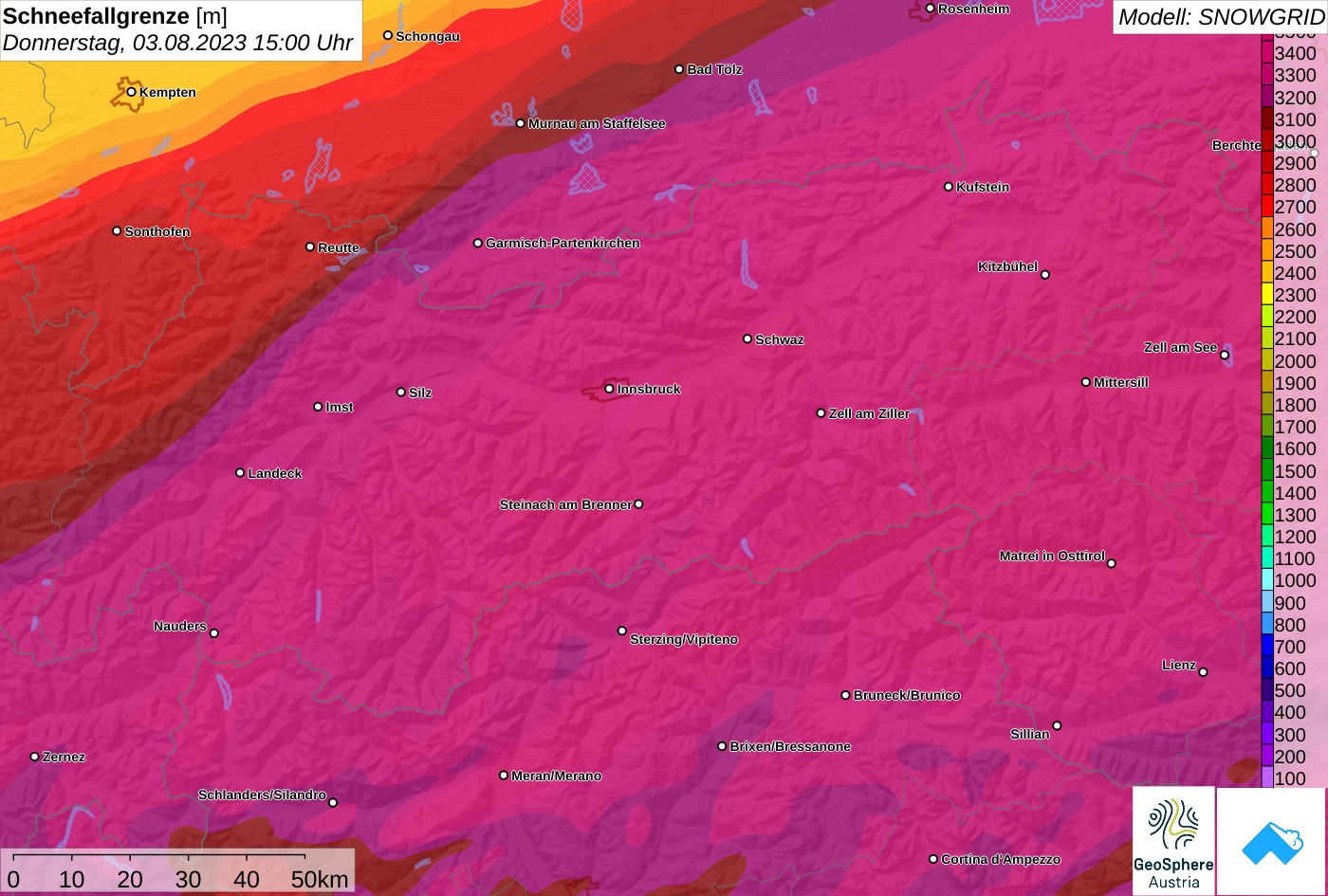1328x896 pixels.
Task: Click the 700 m blue legend swatch
Action: 1266,647
